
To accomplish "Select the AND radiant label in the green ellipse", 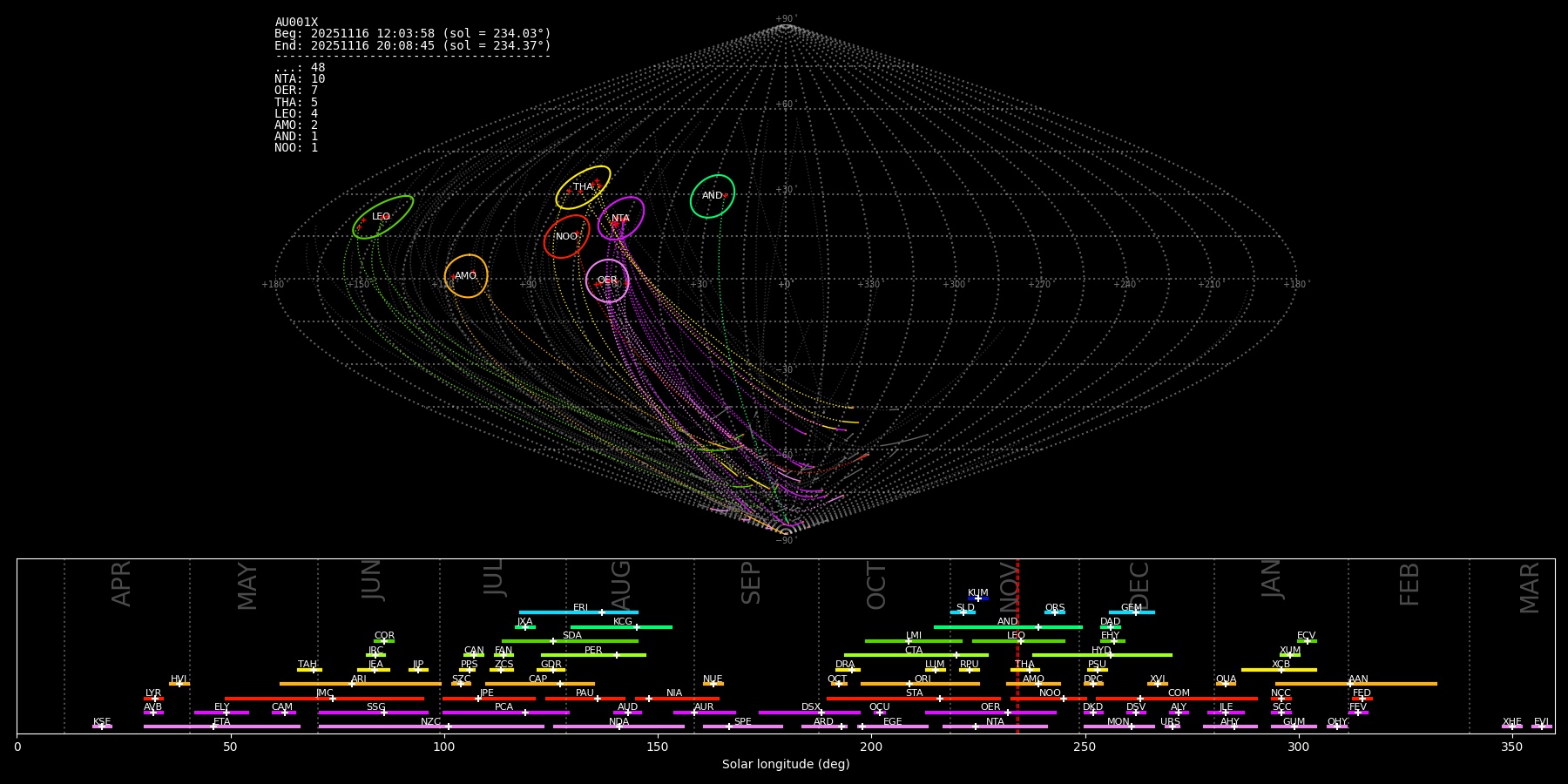I will (x=712, y=196).
